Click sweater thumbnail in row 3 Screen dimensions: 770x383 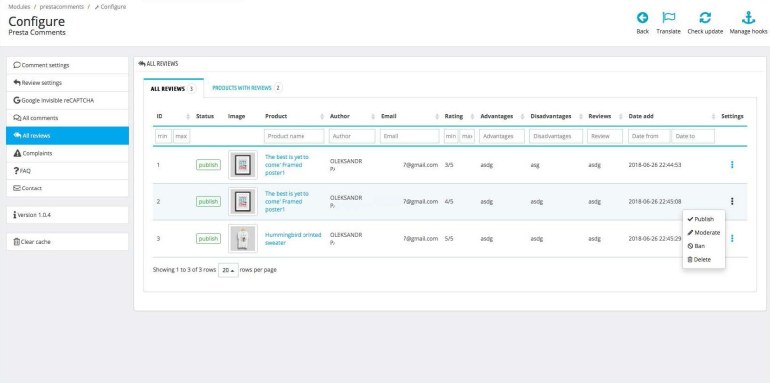point(243,239)
